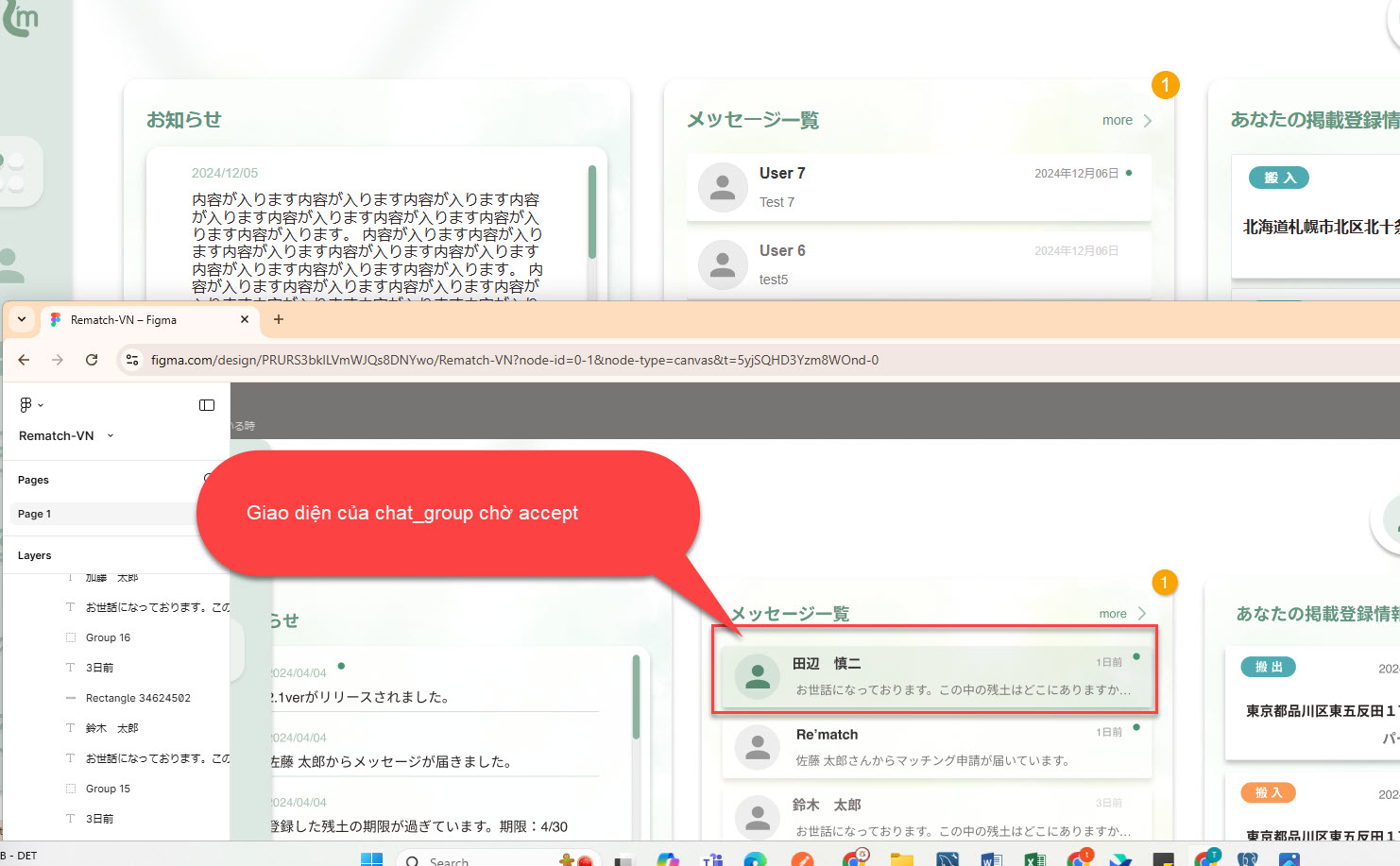This screenshot has height=866, width=1400.
Task: Click the notice panel scrollbar in top window
Action: pyautogui.click(x=592, y=212)
